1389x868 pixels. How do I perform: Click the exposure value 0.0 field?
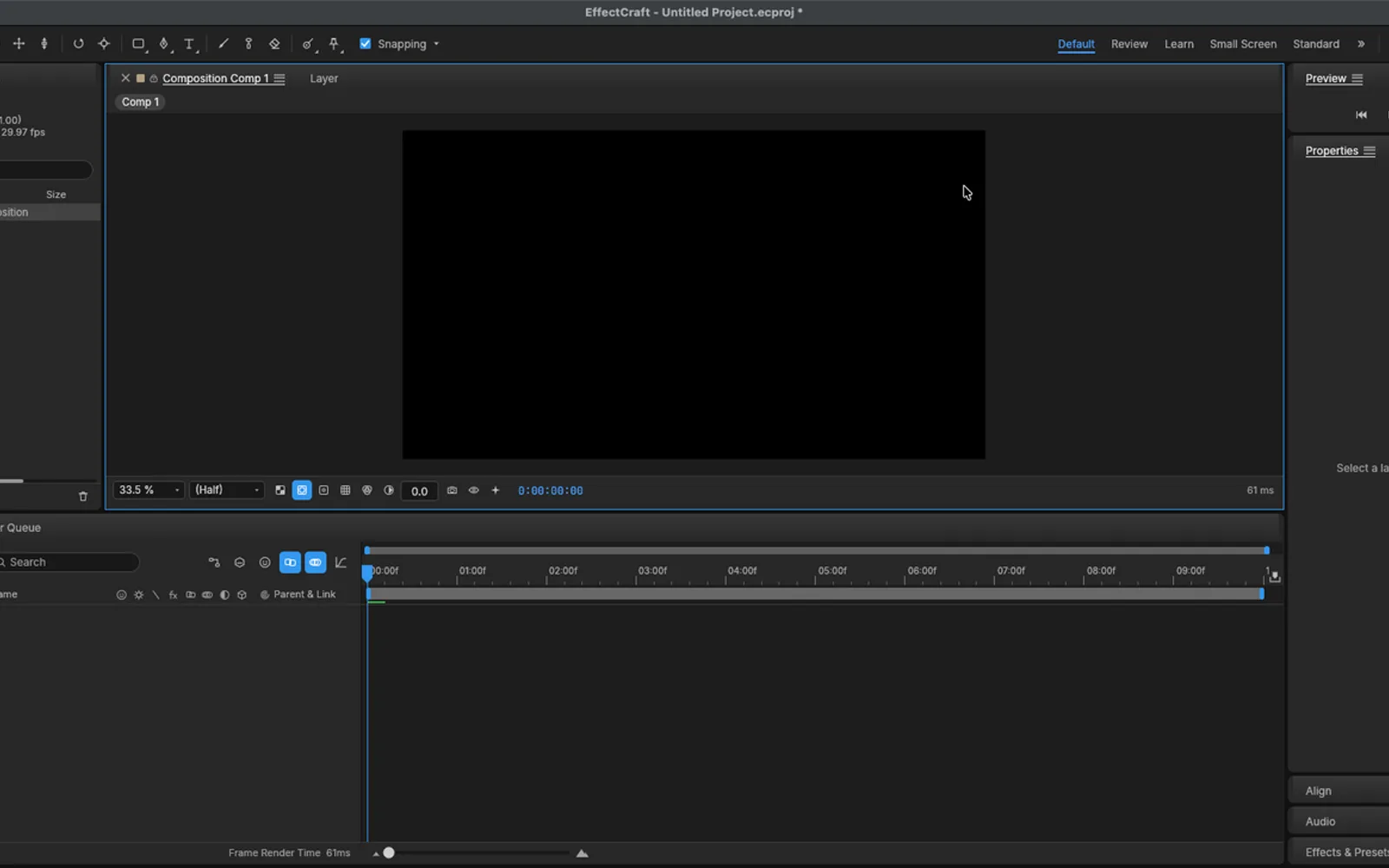(x=419, y=491)
